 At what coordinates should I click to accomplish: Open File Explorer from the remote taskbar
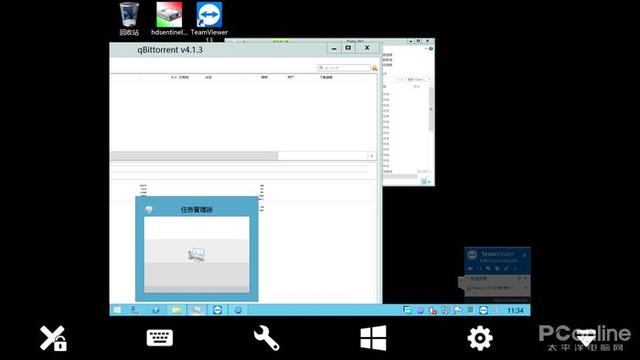coord(176,310)
